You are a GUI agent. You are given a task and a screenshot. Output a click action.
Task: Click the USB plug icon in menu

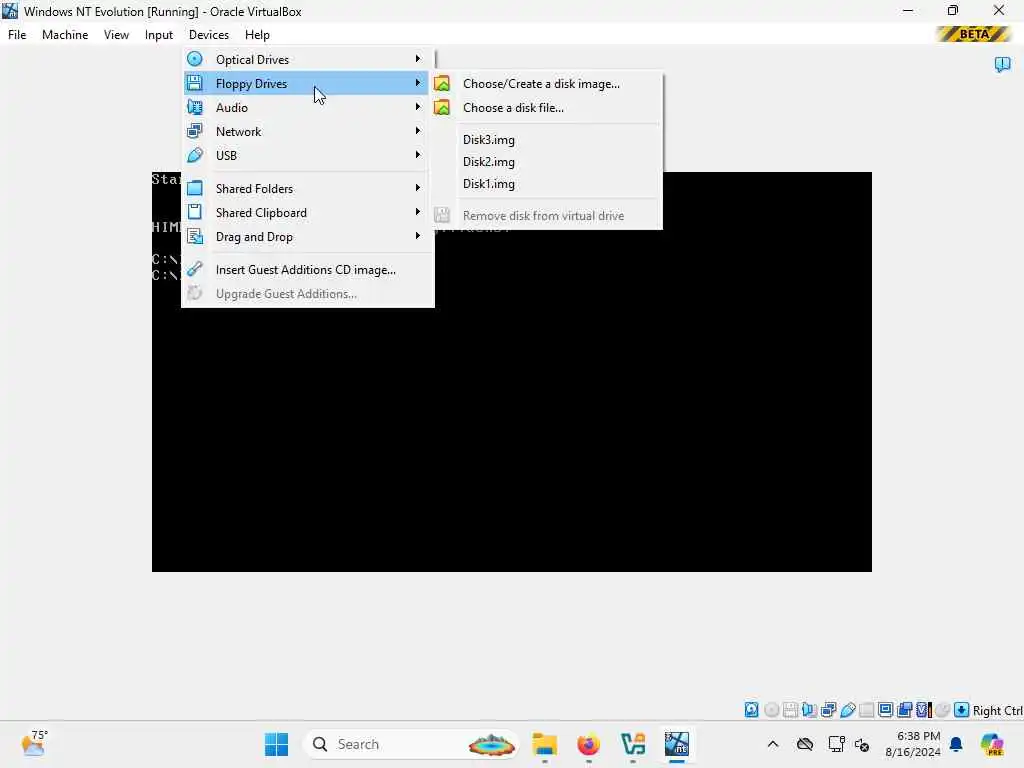point(195,155)
